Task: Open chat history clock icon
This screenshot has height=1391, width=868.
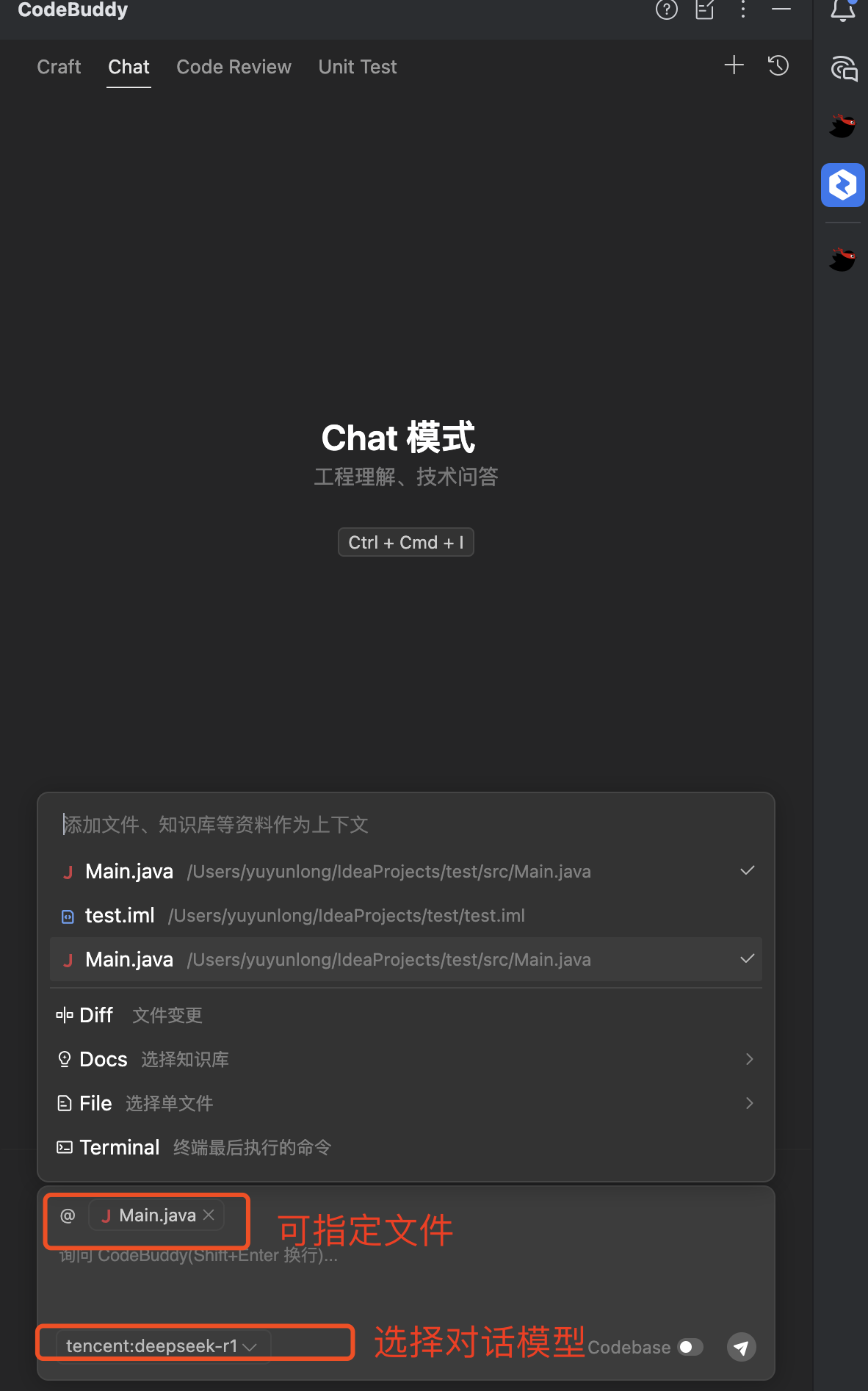Action: coord(778,65)
